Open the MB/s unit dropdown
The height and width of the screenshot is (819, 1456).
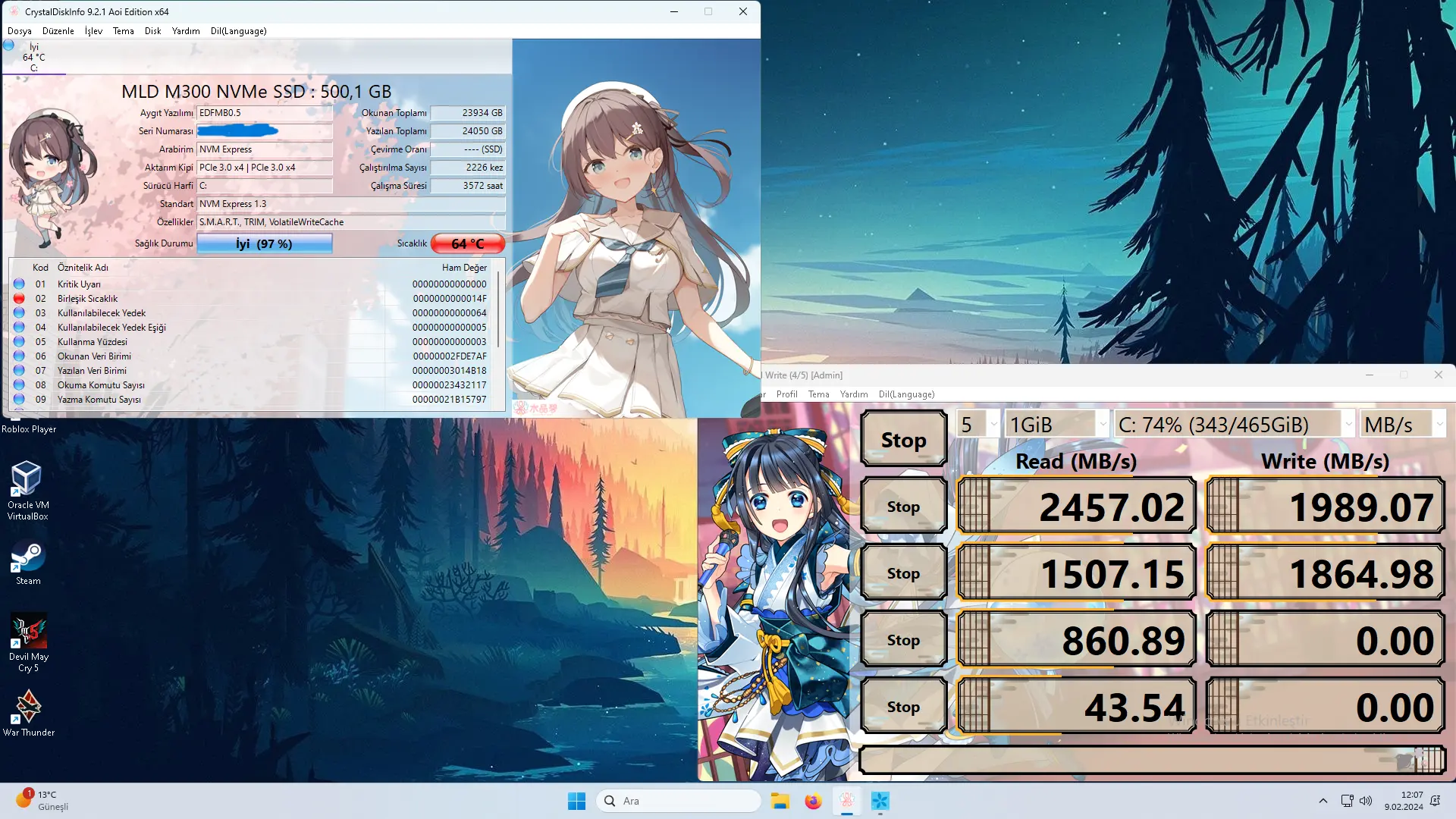click(1403, 424)
